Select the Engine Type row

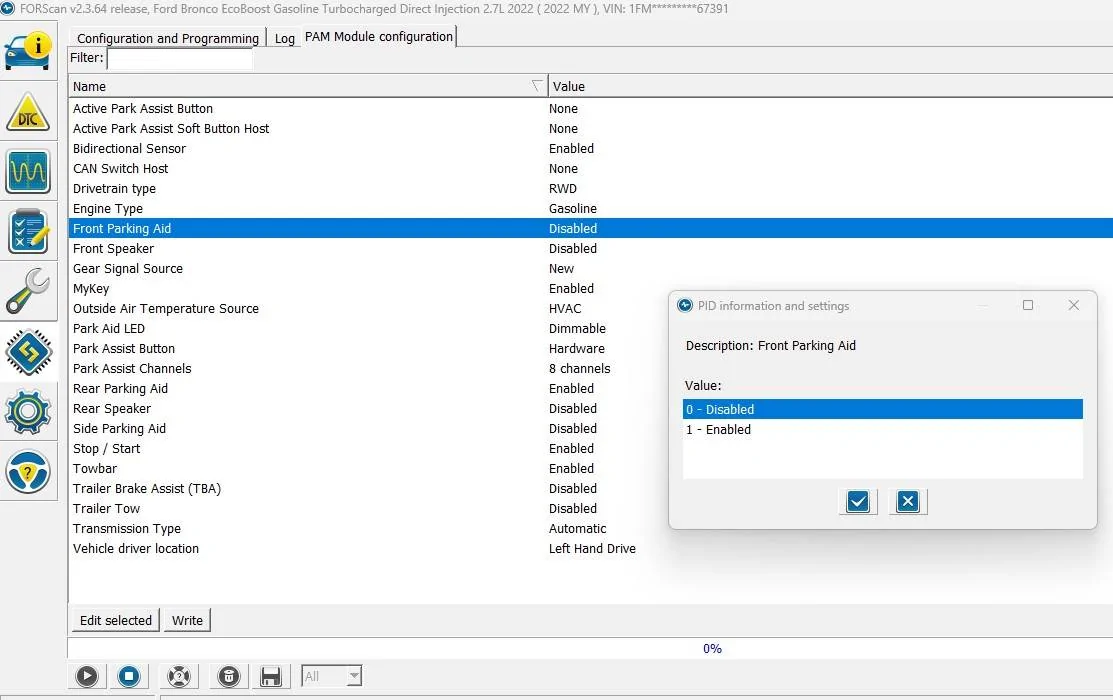coord(591,208)
